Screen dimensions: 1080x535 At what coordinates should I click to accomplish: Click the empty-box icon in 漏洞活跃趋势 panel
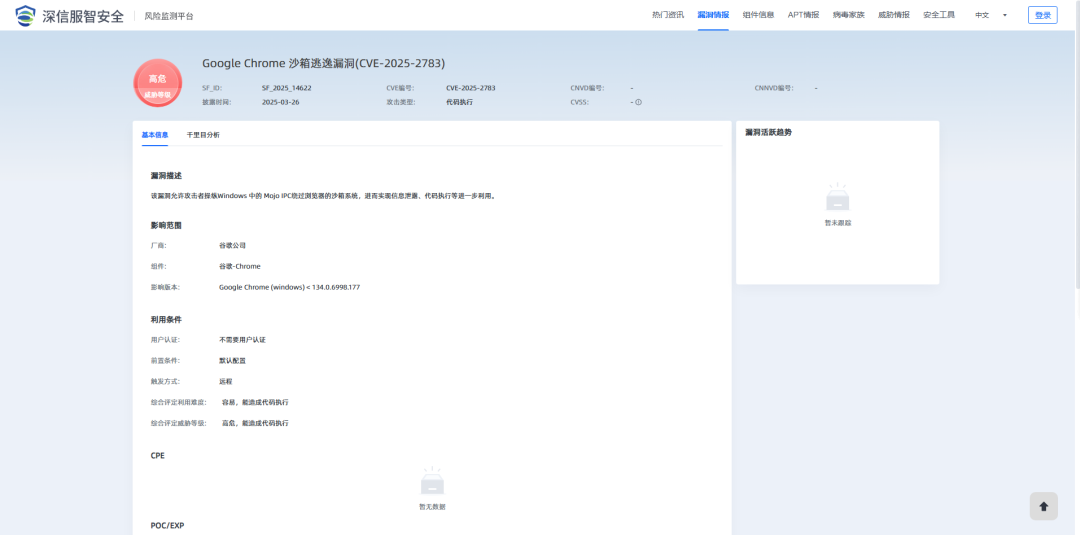coord(838,198)
